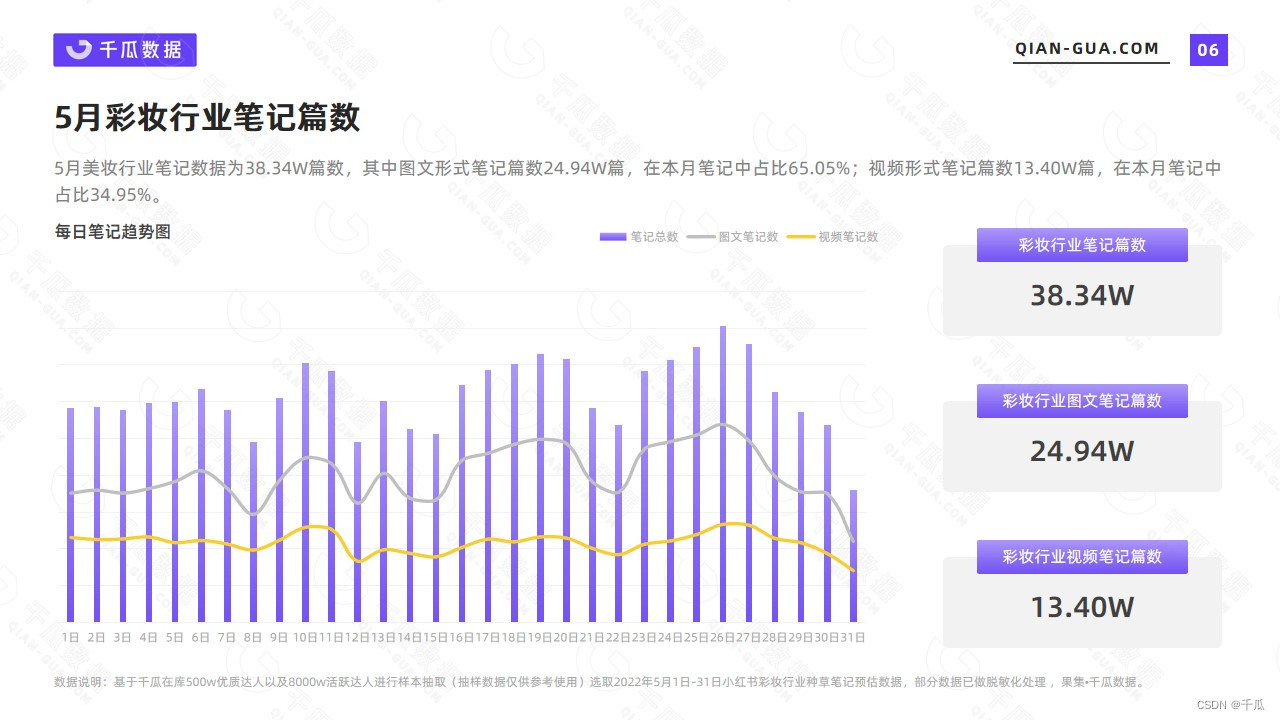
Task: Click the 1日 axis label
Action: [71, 637]
